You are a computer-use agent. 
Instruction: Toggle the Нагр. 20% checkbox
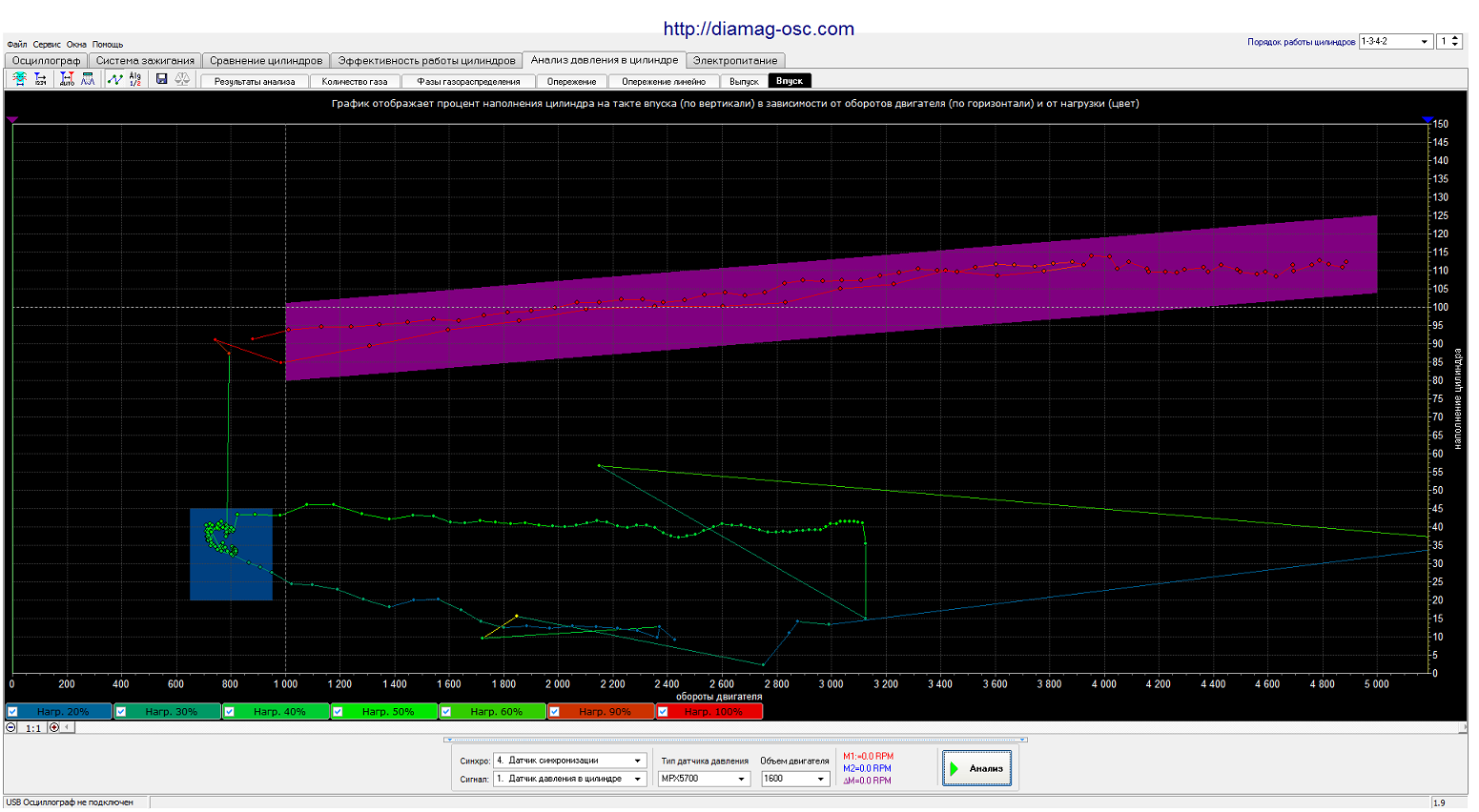pos(12,712)
